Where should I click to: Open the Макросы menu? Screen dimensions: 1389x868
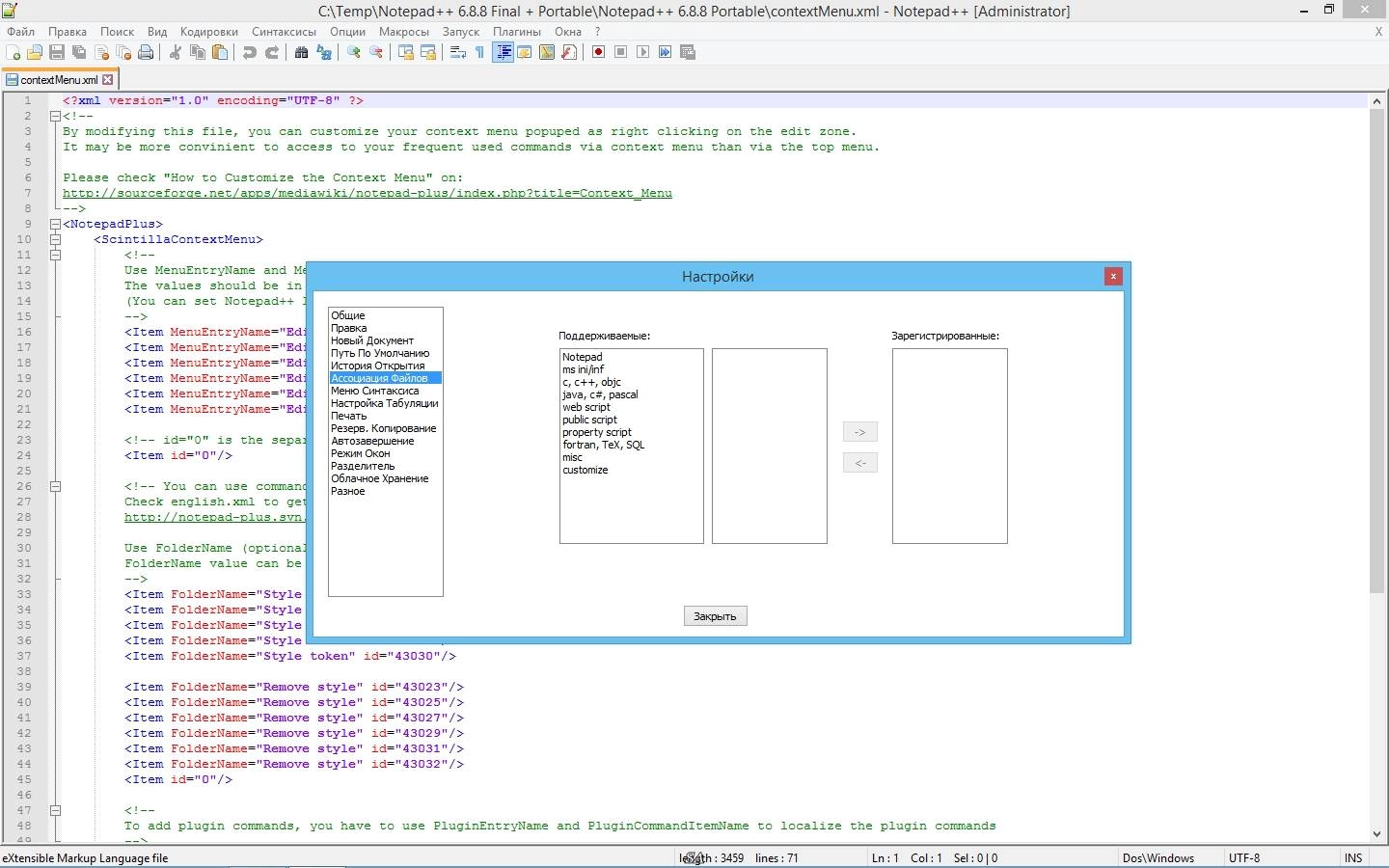[403, 31]
